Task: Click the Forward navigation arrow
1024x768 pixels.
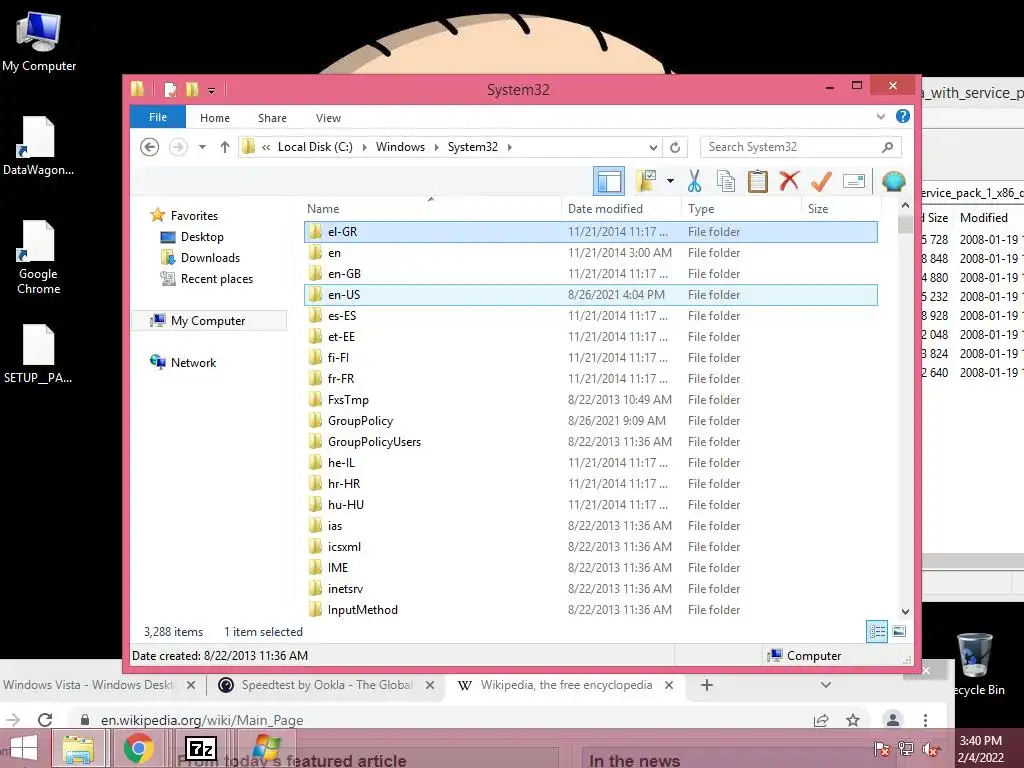Action: click(178, 147)
